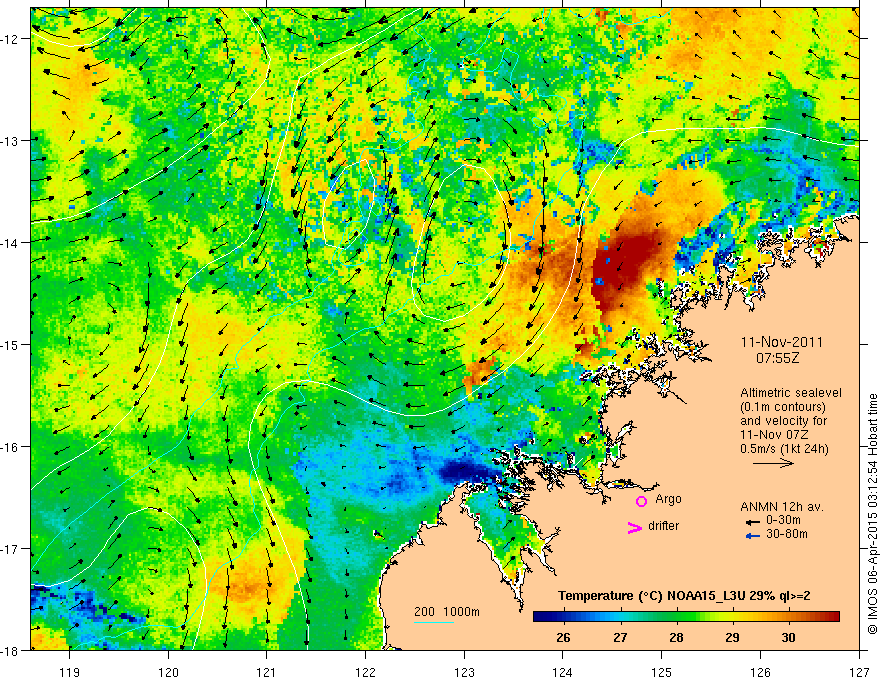Image resolution: width=880 pixels, height=680 pixels.
Task: Click the 'Temperature (°C) NOAA15_L3U 29% ql>=2' title
Action: pos(684,596)
